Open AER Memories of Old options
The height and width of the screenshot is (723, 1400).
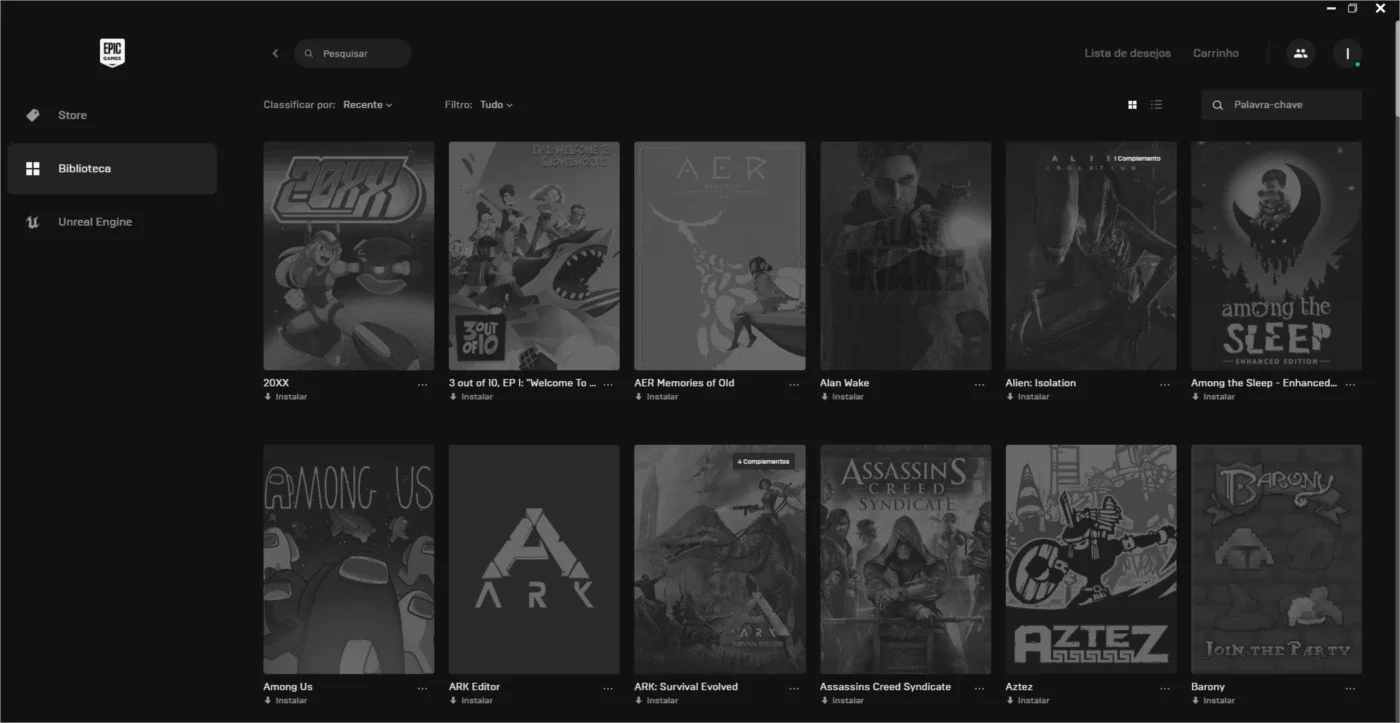(x=794, y=384)
